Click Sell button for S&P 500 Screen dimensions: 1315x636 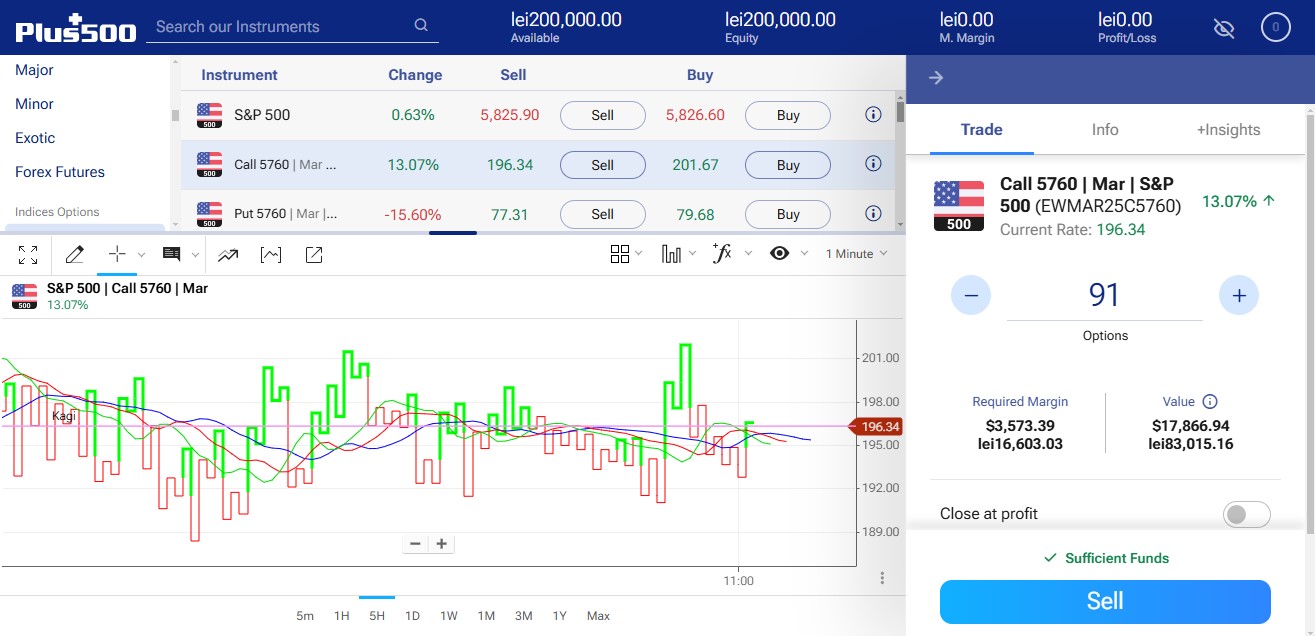point(602,115)
